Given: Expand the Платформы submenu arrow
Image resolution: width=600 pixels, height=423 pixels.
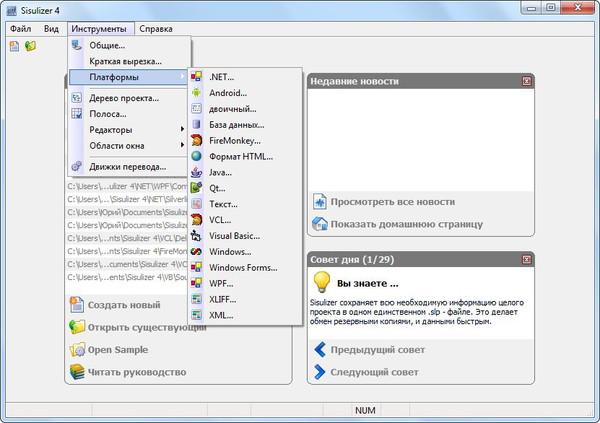Looking at the screenshot, I should point(182,77).
